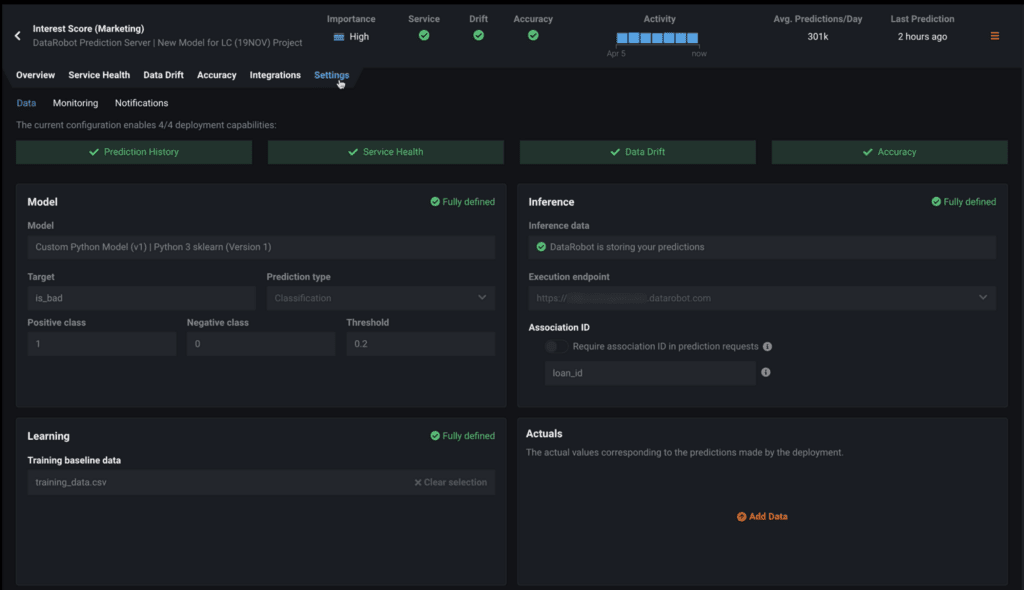The image size is (1024, 590).
Task: Go to the Data Drift tab
Action: [x=163, y=75]
